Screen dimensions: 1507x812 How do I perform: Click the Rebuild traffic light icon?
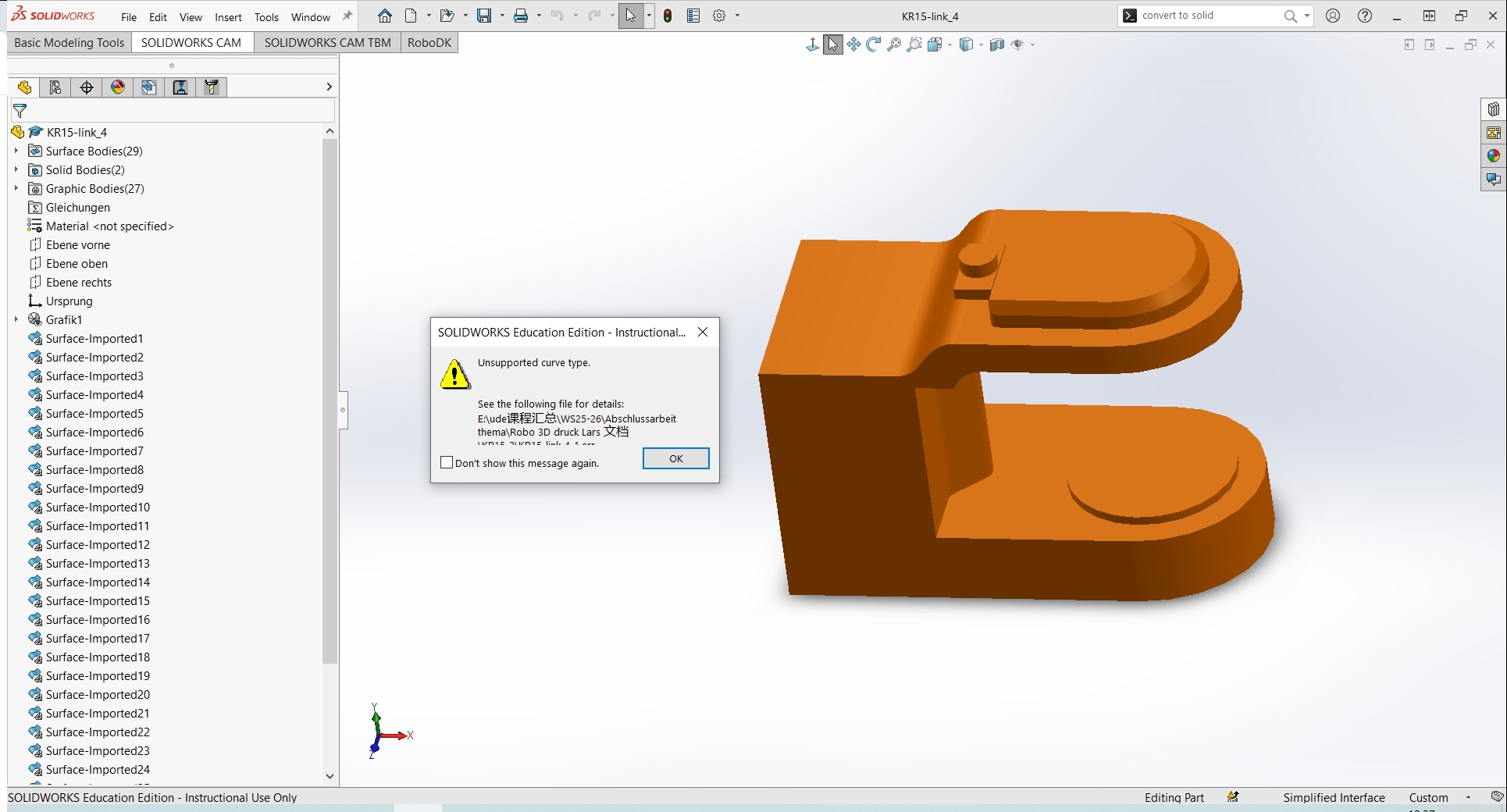click(668, 16)
